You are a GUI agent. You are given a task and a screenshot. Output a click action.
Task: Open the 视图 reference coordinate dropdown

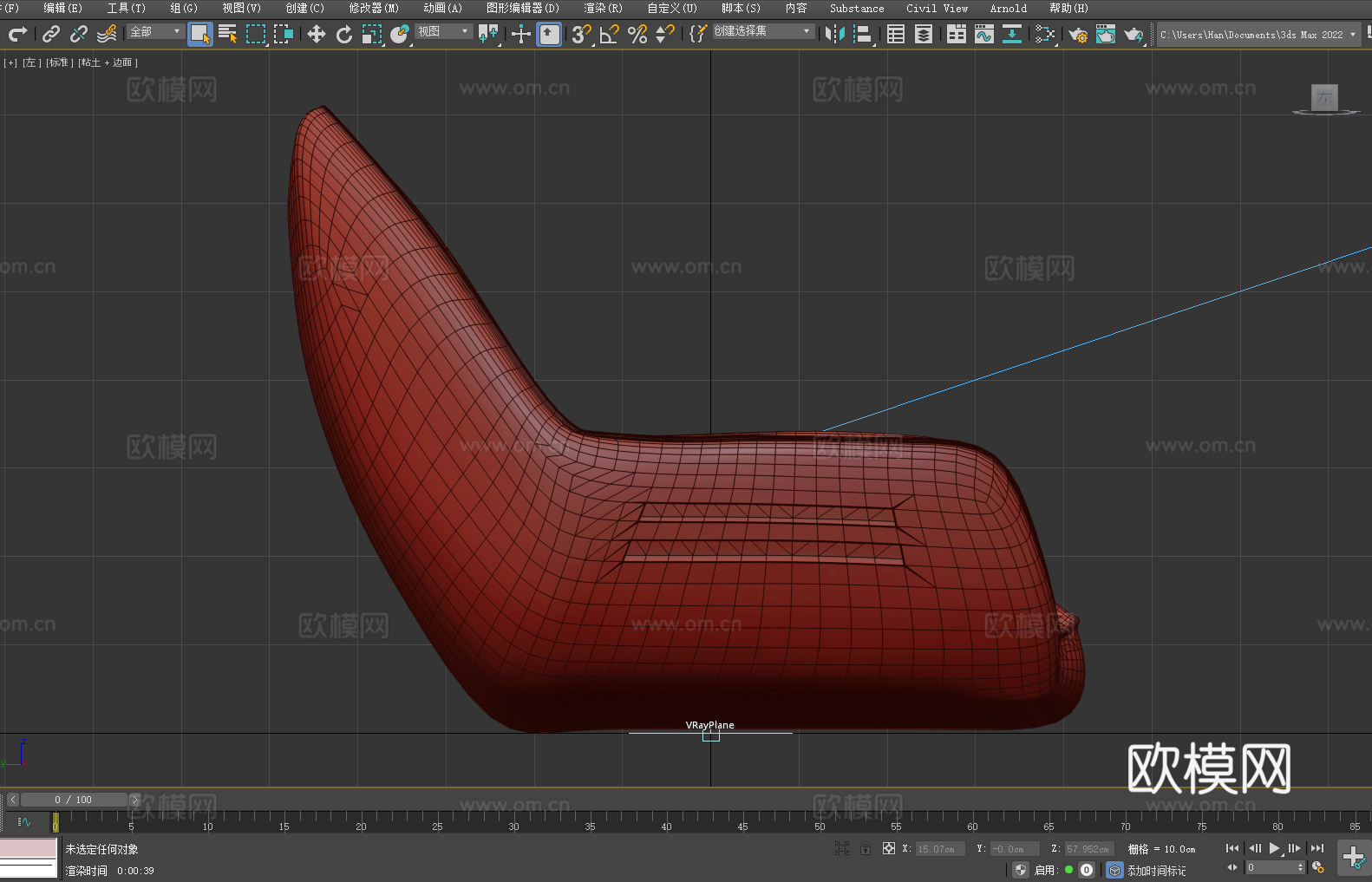pyautogui.click(x=443, y=31)
